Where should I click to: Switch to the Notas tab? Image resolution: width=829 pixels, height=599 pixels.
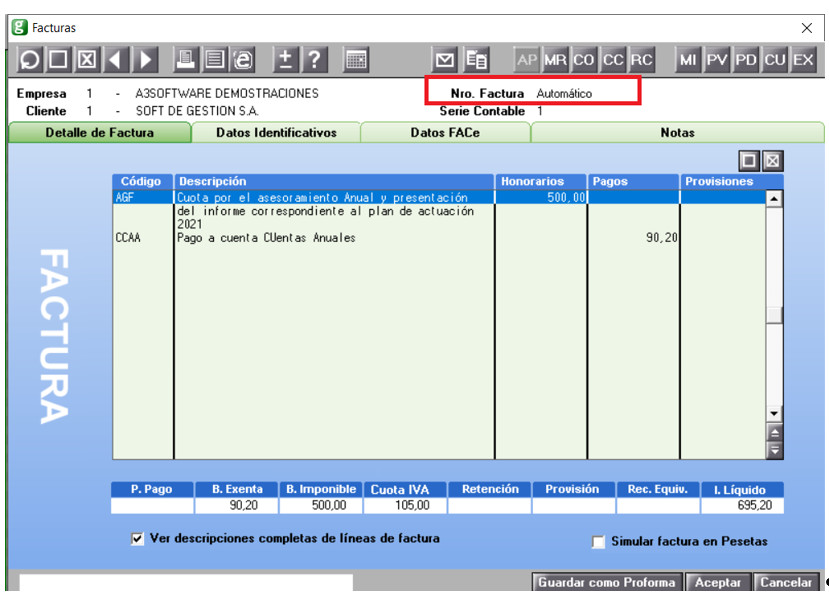coord(677,133)
